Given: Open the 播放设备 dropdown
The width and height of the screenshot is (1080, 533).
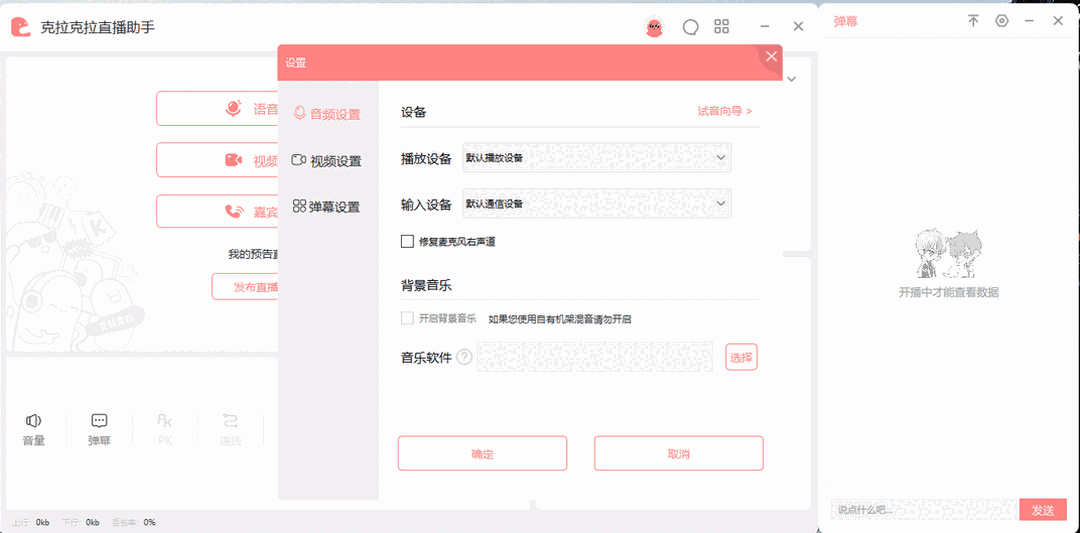Looking at the screenshot, I should click(596, 158).
